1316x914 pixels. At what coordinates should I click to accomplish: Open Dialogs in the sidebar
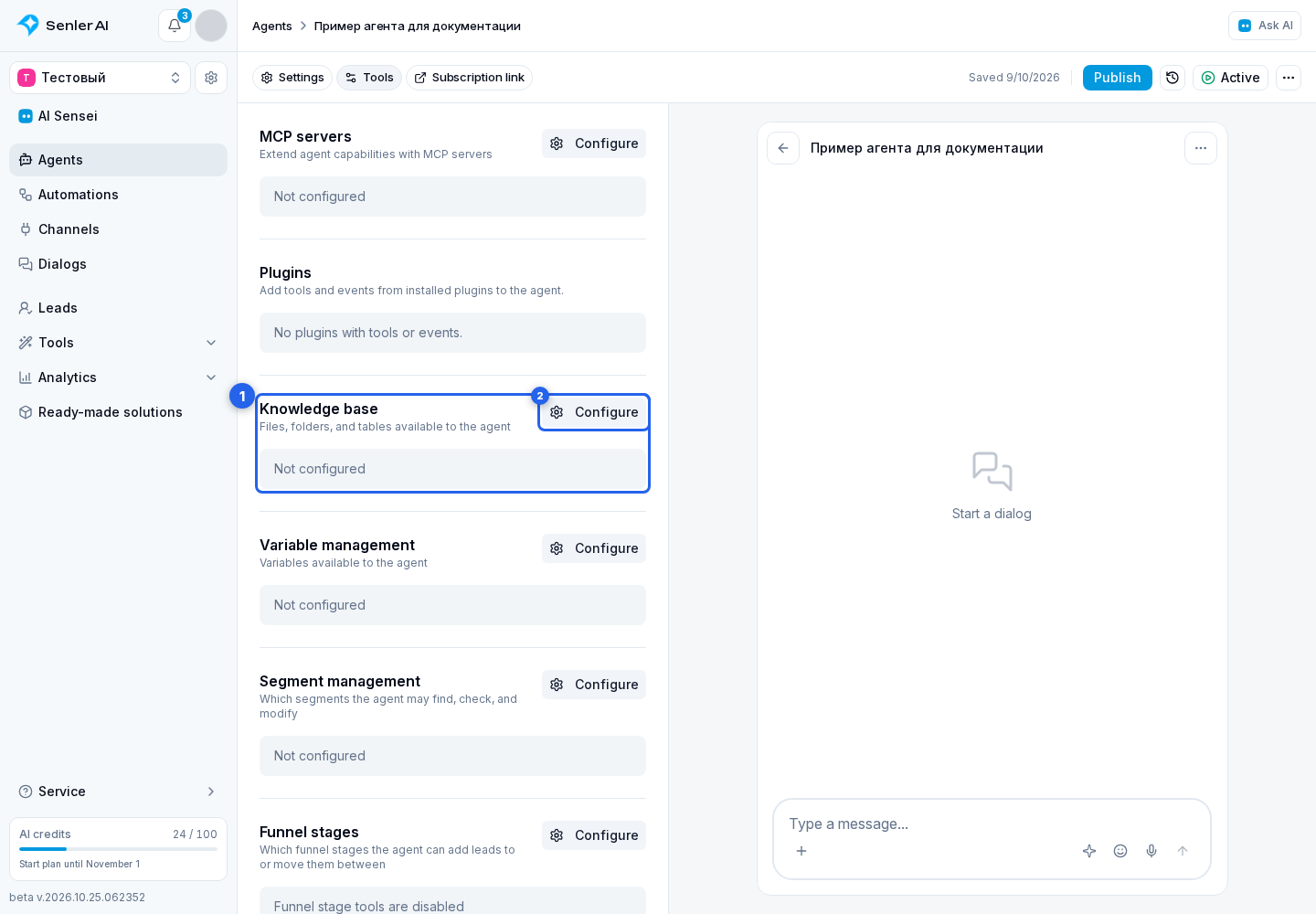click(118, 264)
